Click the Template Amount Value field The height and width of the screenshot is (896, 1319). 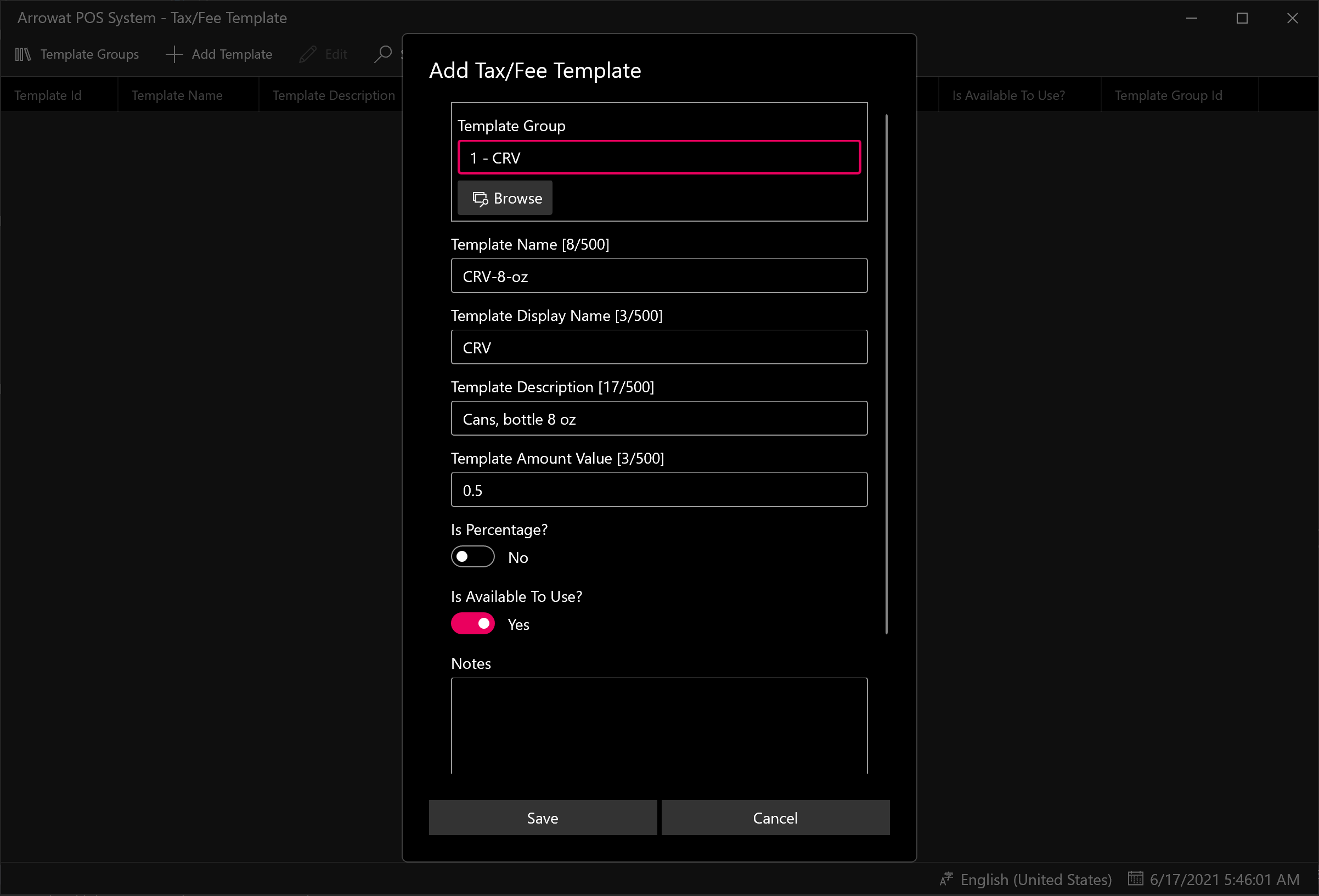click(x=659, y=490)
